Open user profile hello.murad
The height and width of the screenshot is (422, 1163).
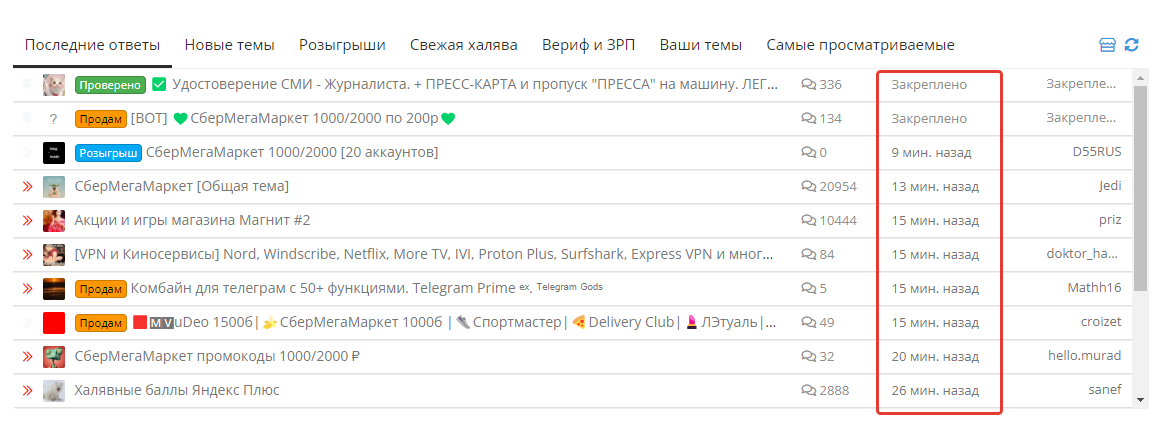[1084, 356]
